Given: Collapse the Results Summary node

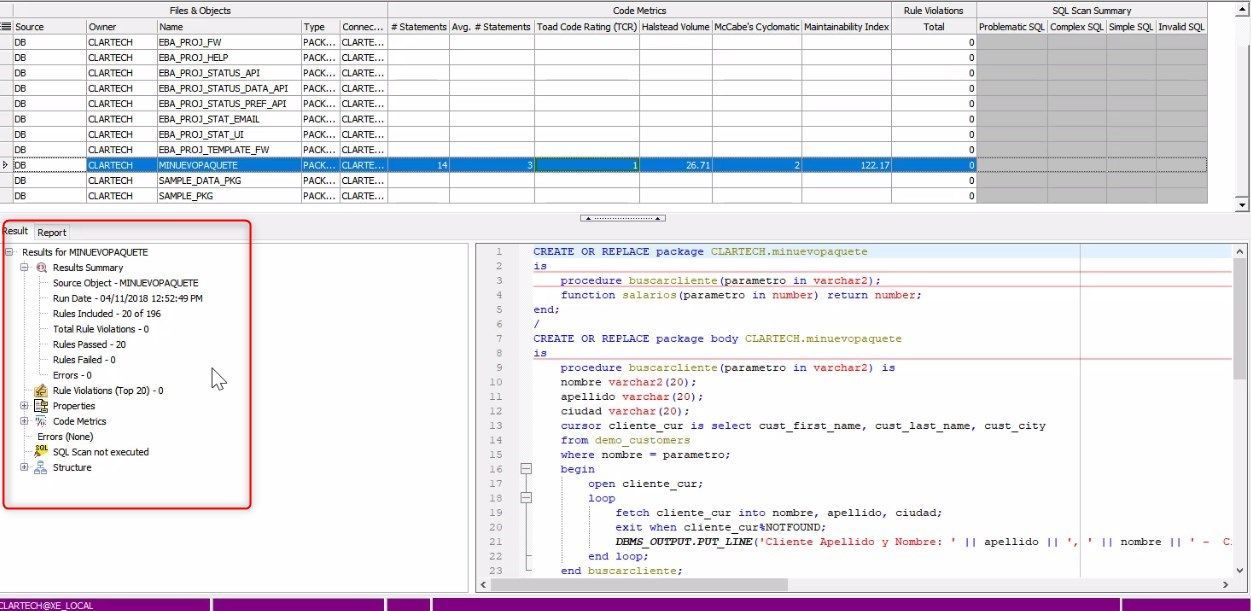Looking at the screenshot, I should 25,268.
